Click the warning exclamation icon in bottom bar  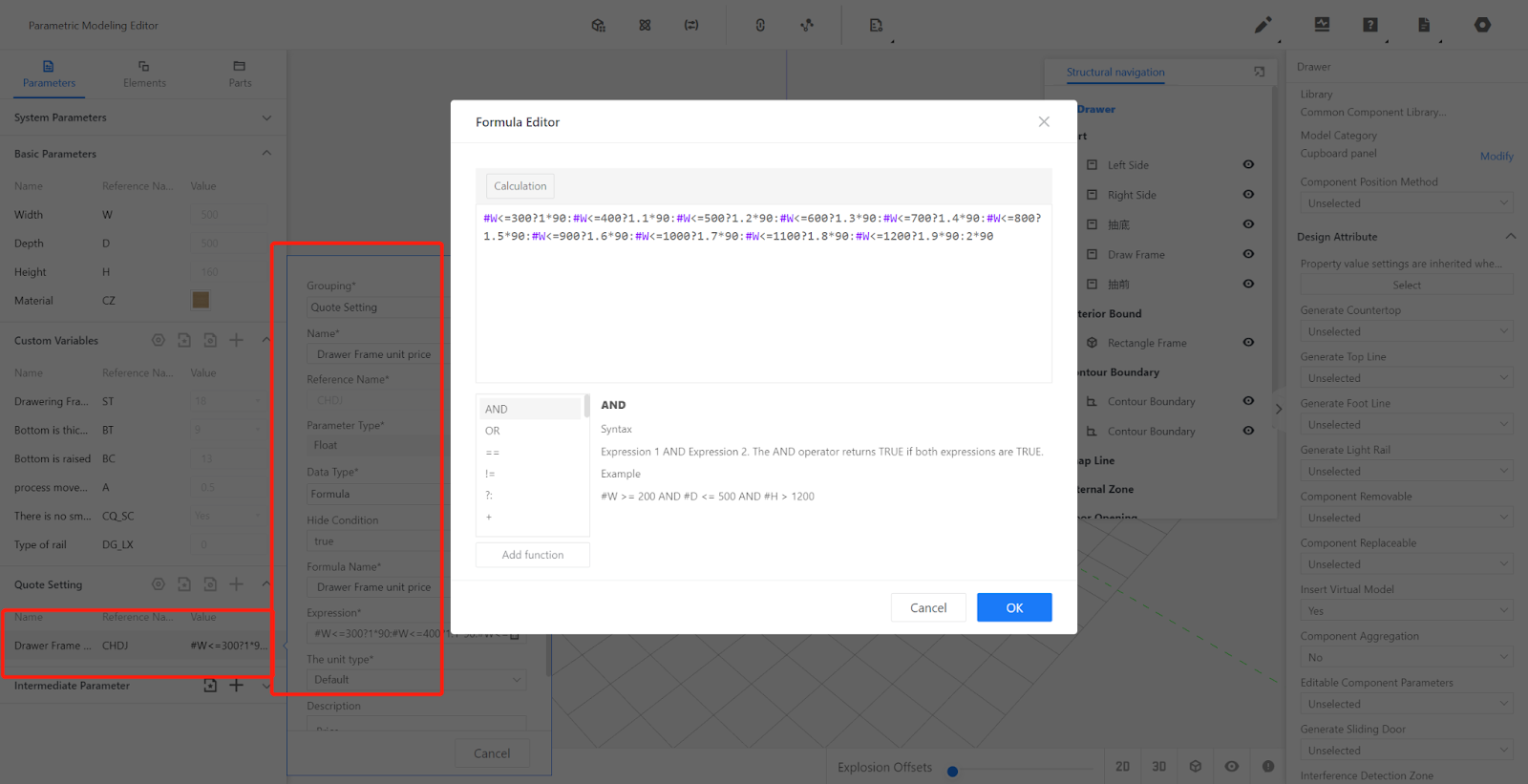coord(1268,767)
